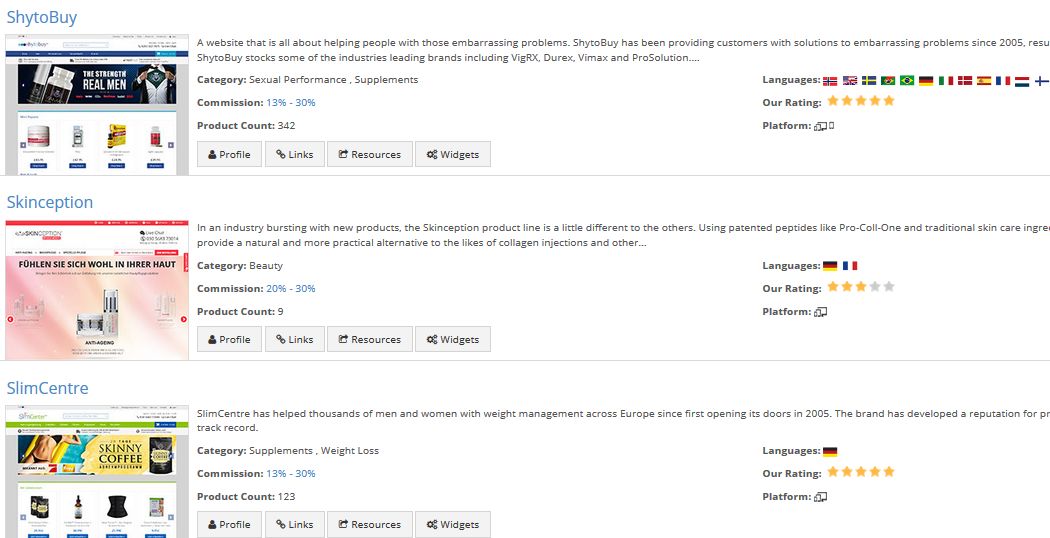
Task: Open Resources for SlimCentre
Action: [370, 524]
